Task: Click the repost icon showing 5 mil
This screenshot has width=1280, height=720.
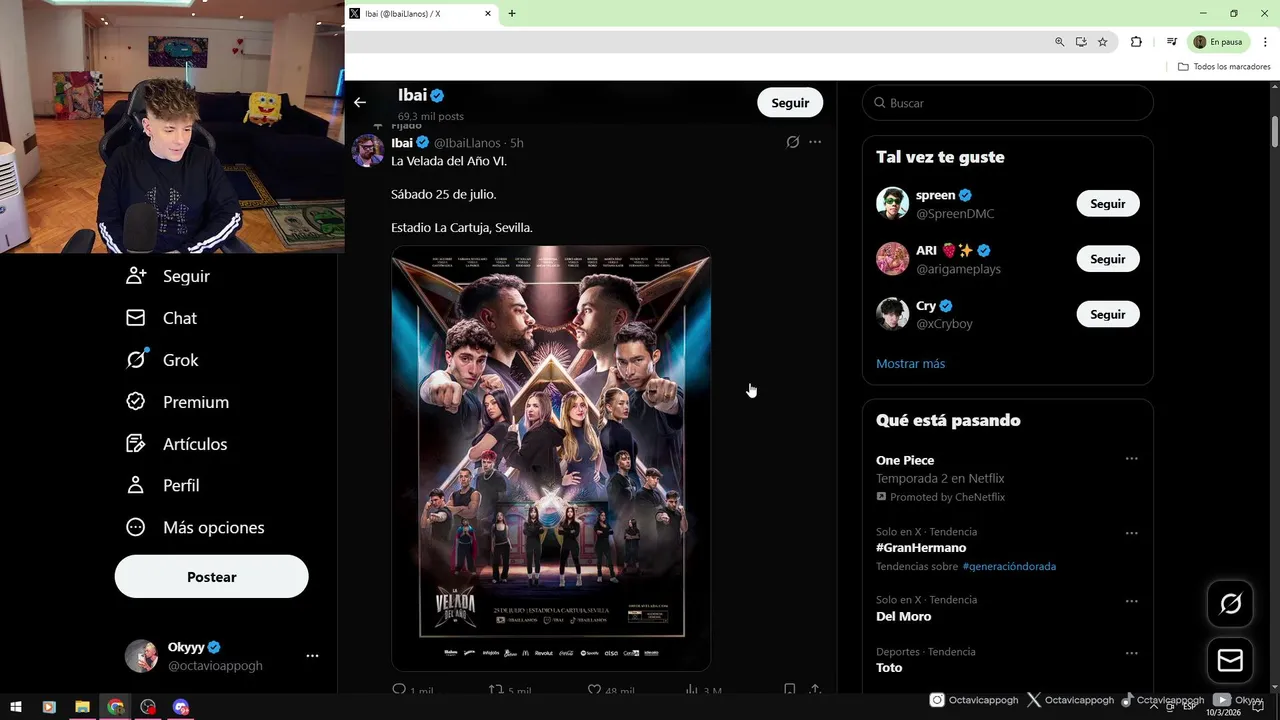Action: click(x=495, y=690)
